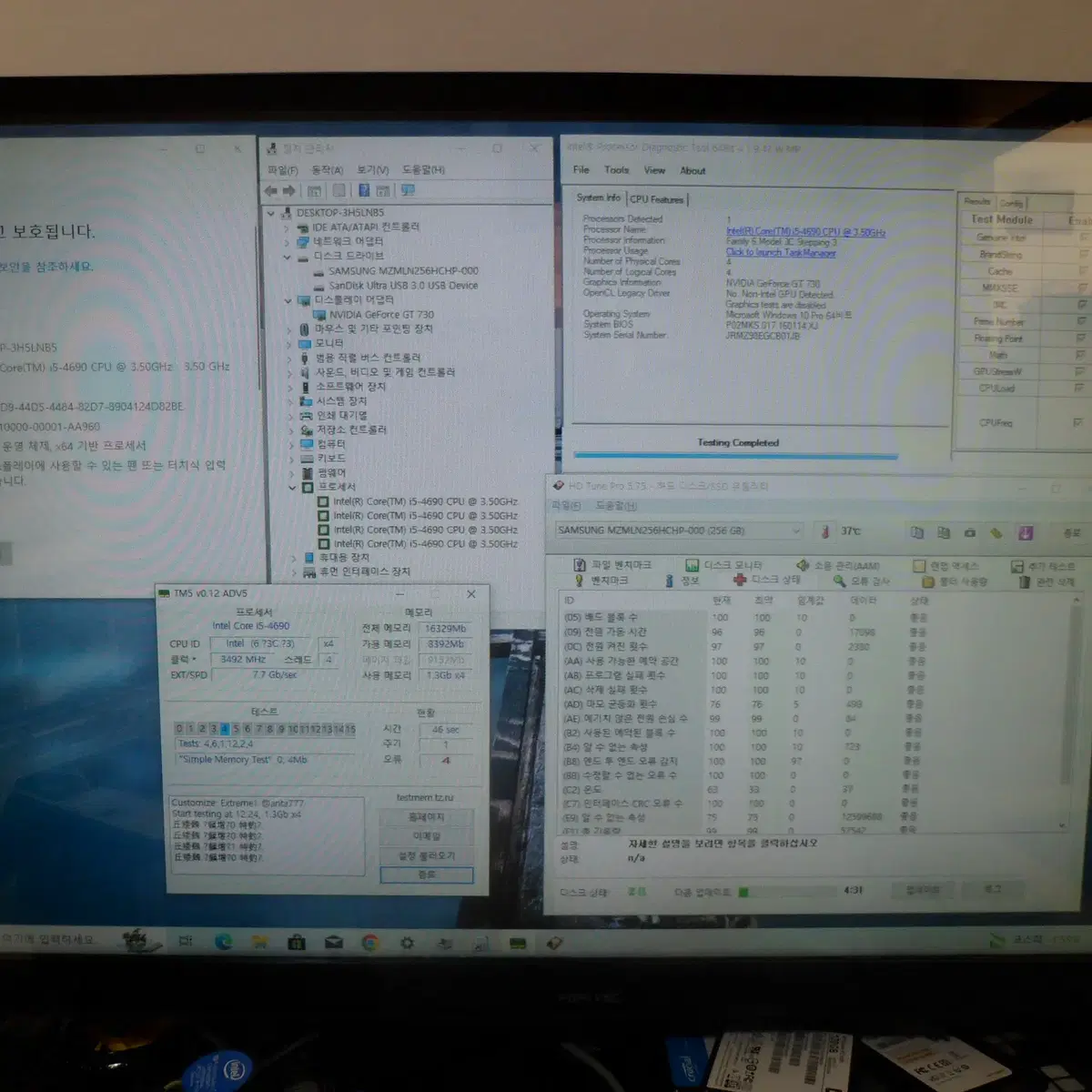Open Google Chrome from the taskbar
1092x1092 pixels.
[370, 943]
